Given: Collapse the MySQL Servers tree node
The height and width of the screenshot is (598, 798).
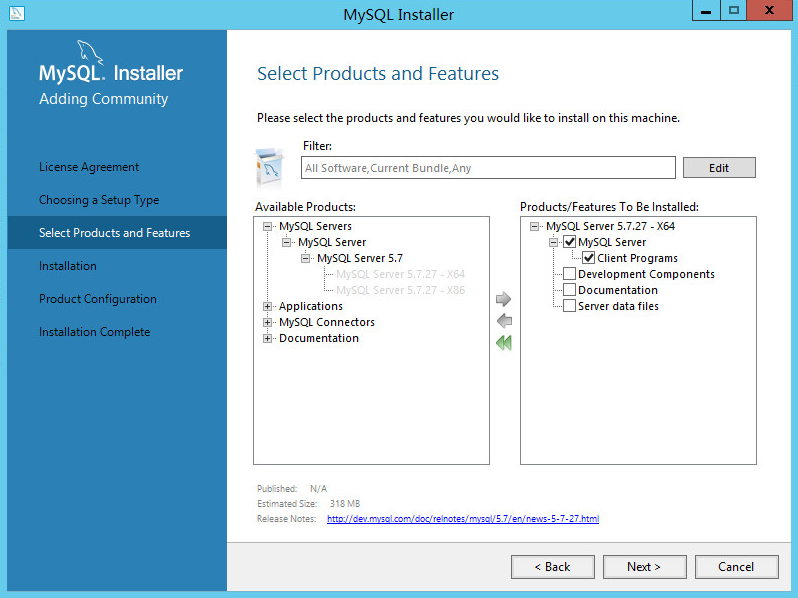Looking at the screenshot, I should (267, 226).
